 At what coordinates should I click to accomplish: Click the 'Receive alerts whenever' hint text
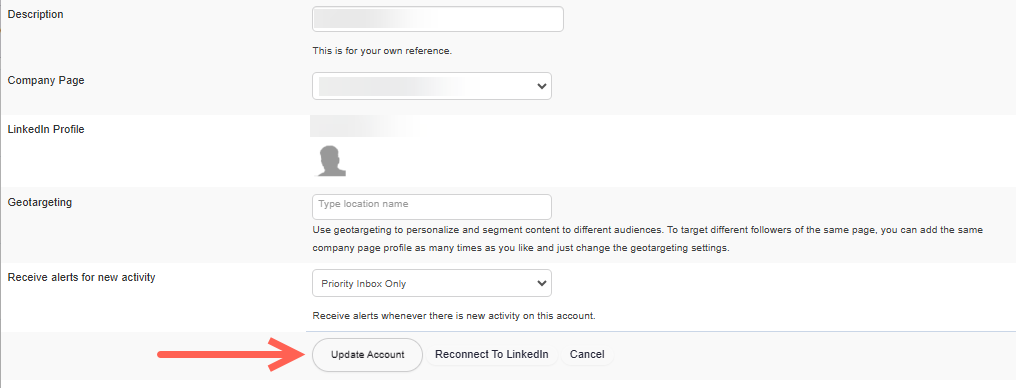(454, 316)
